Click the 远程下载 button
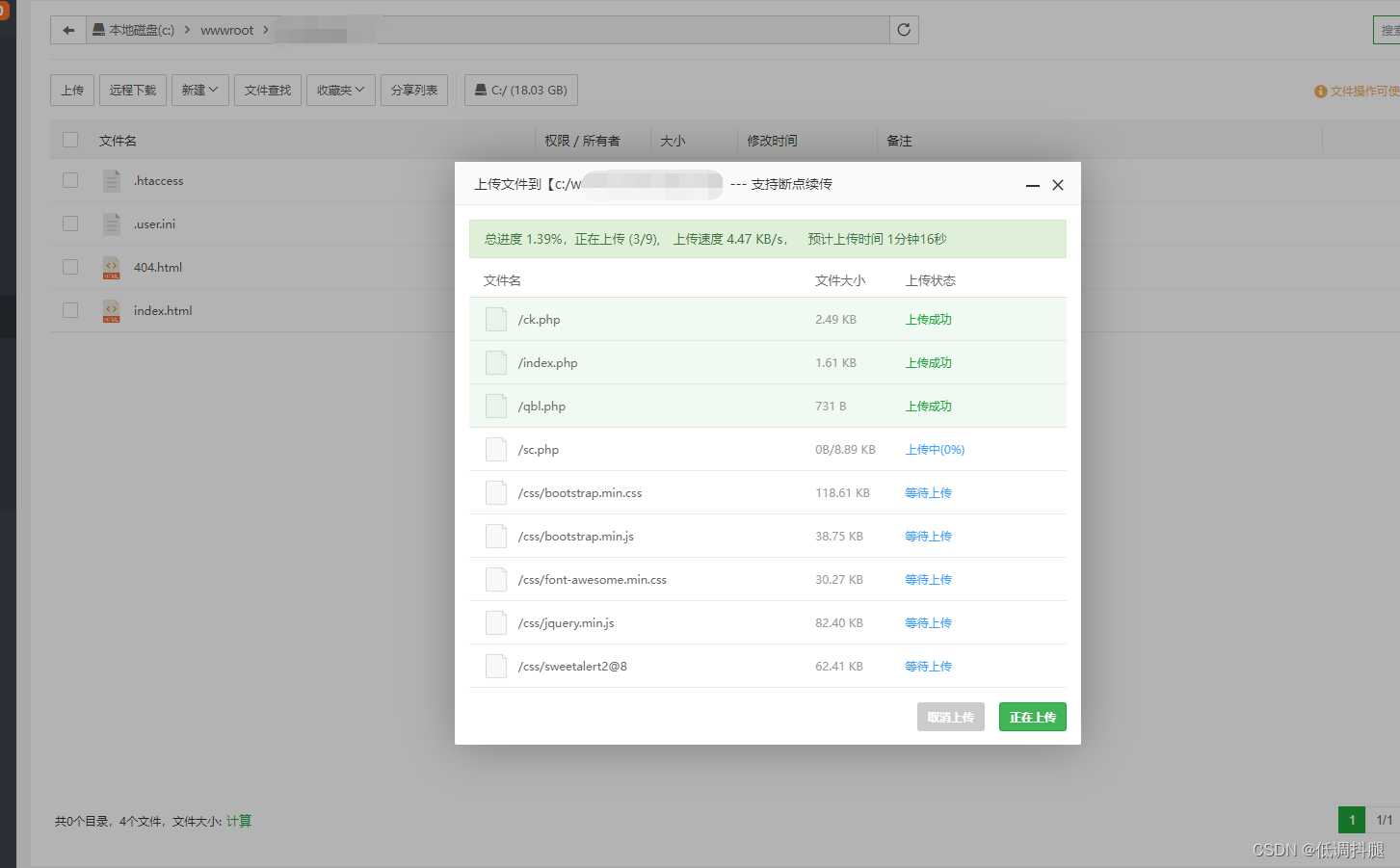The image size is (1400, 868). 133,90
